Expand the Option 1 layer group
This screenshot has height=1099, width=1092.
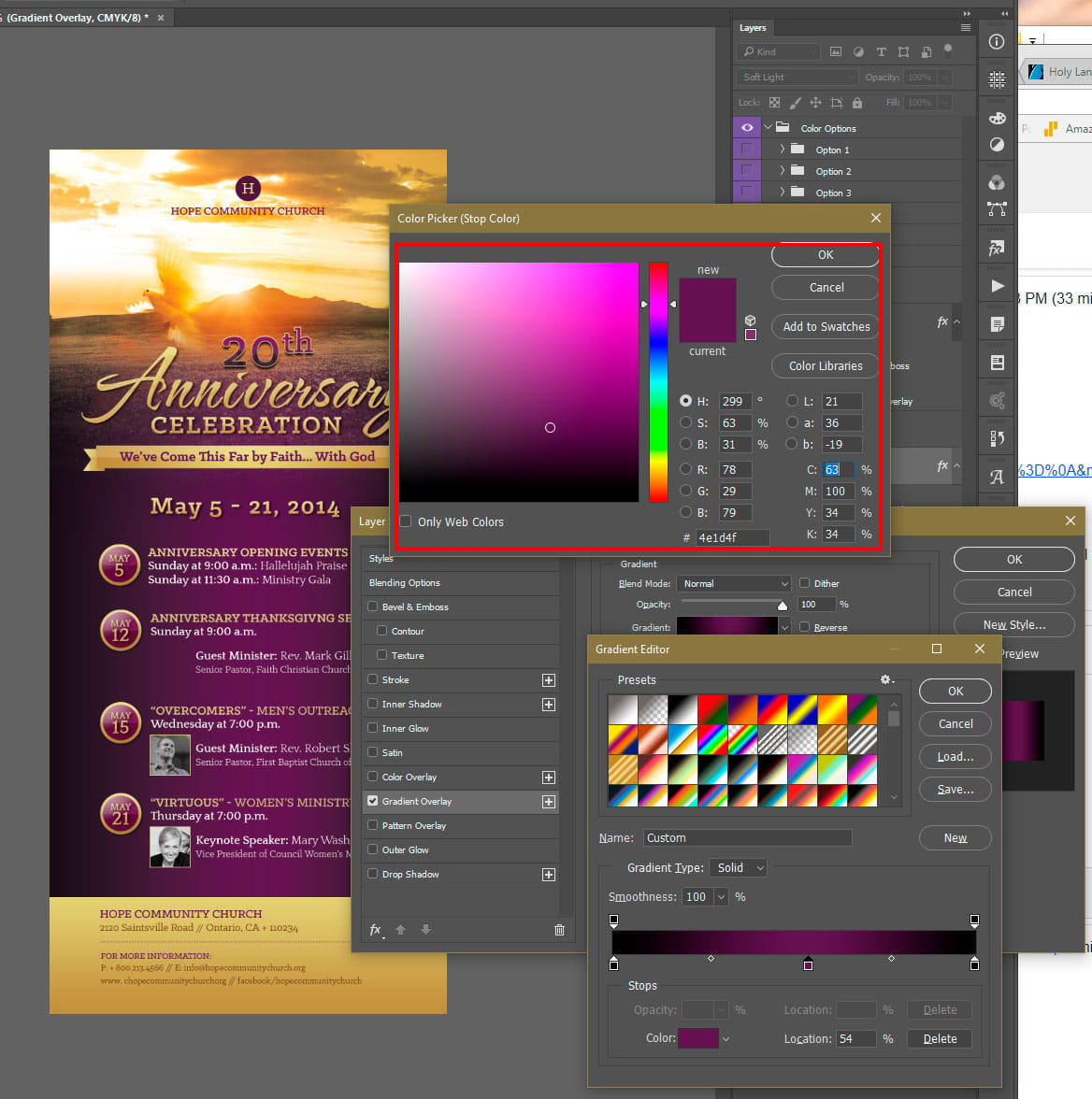pos(782,150)
